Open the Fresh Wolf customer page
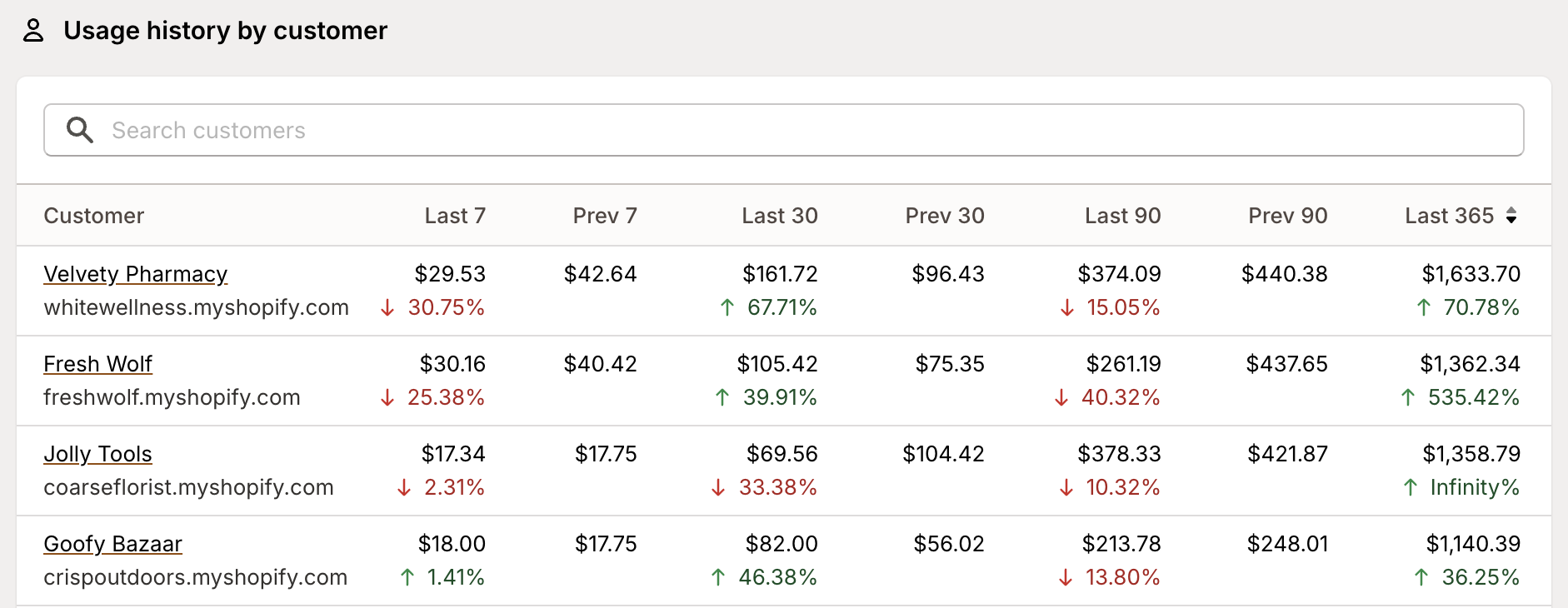This screenshot has height=608, width=1568. (x=97, y=364)
